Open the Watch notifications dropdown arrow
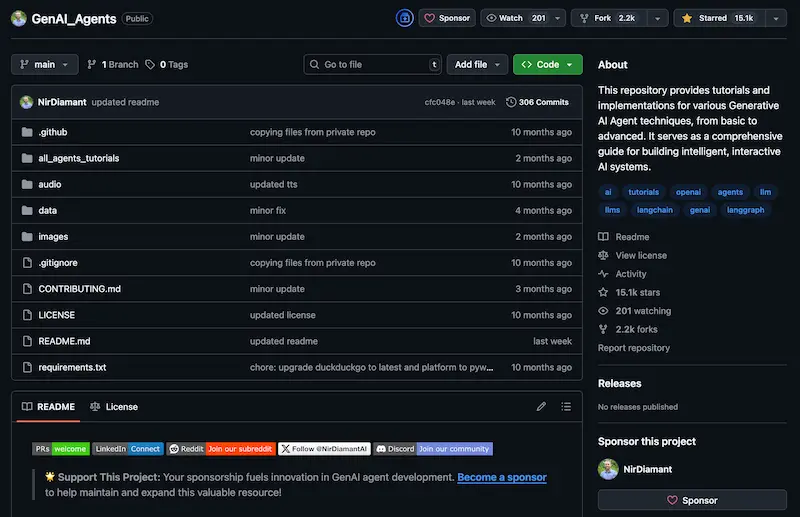800x517 pixels. [558, 18]
